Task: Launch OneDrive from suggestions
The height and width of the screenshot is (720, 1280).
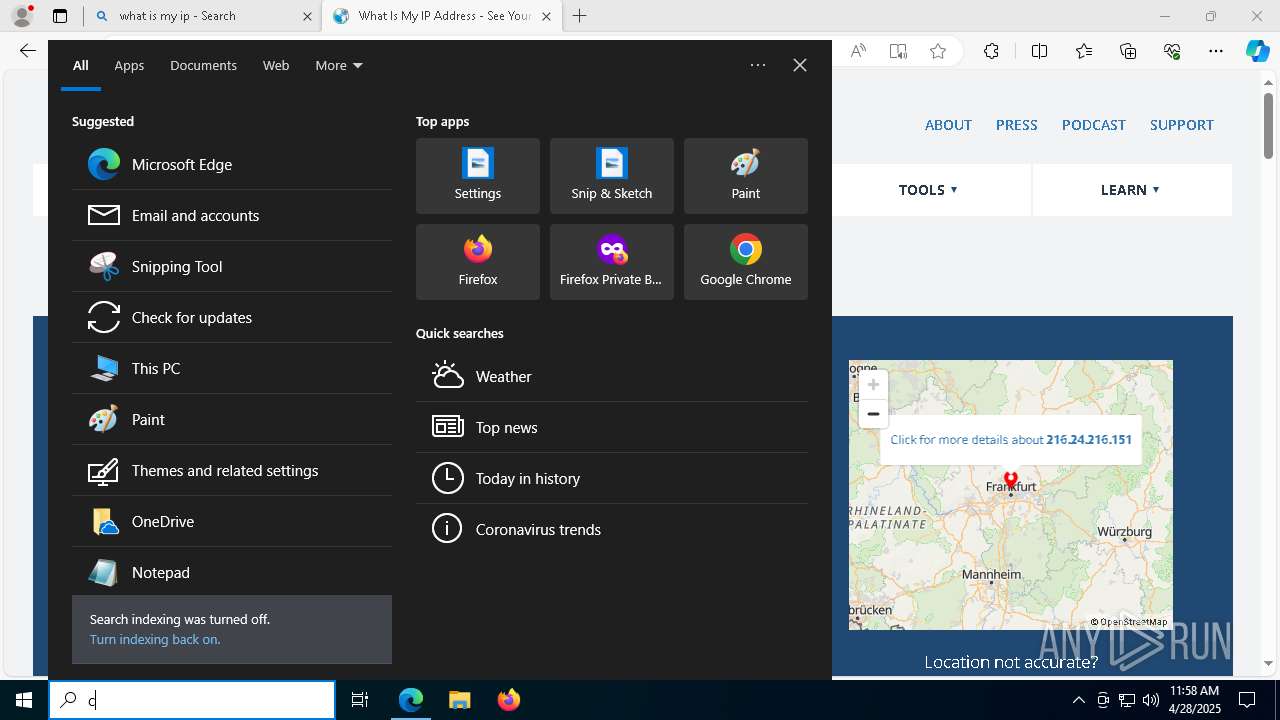Action: [x=232, y=521]
